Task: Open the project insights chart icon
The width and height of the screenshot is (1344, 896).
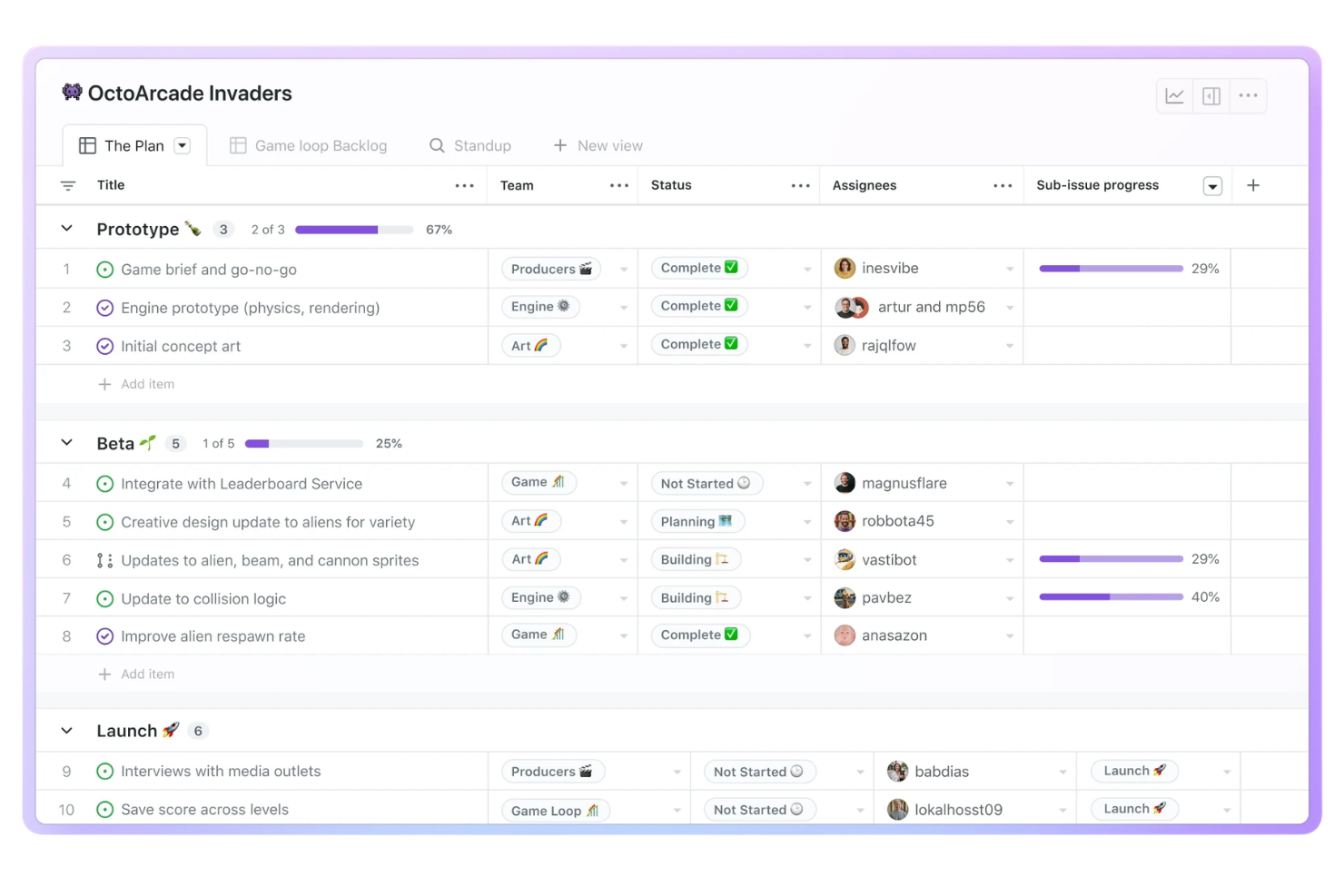Action: point(1174,95)
